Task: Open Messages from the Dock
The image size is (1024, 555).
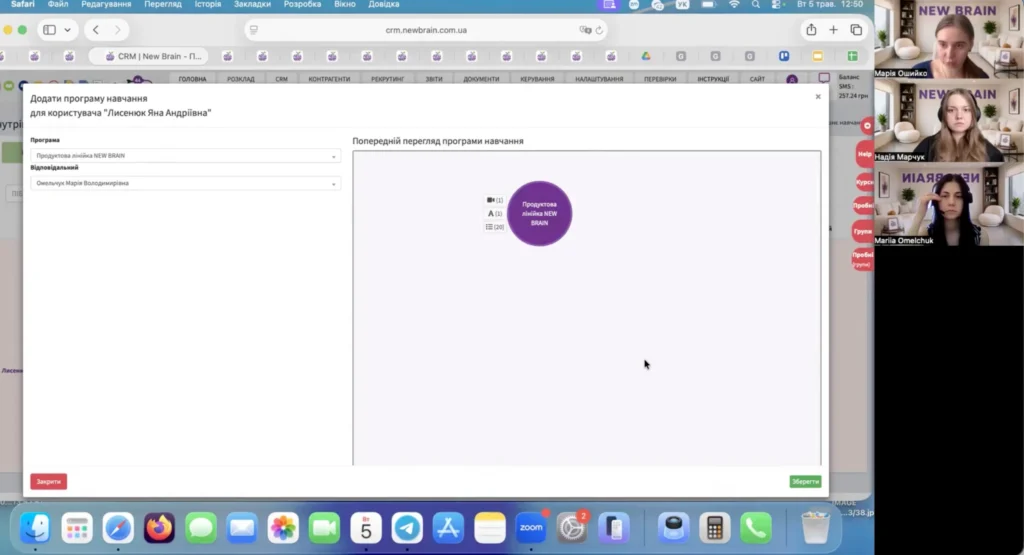Action: [x=200, y=528]
